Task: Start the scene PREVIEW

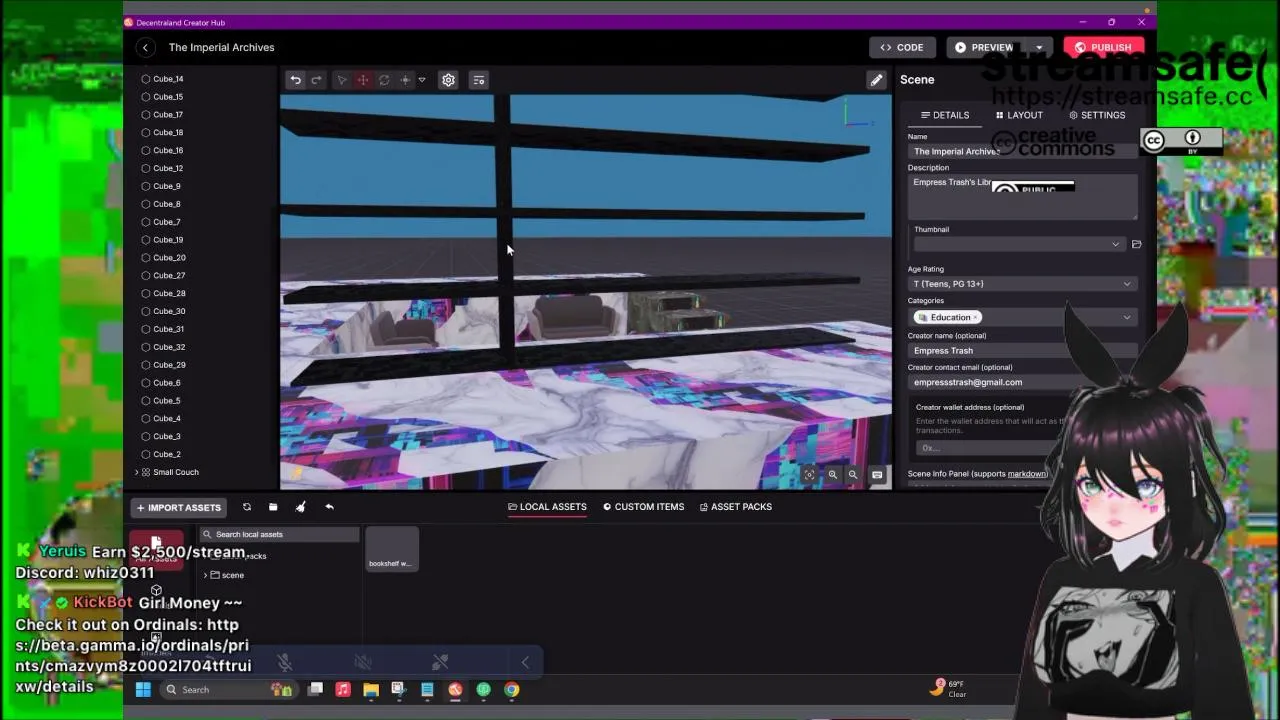Action: pos(985,47)
